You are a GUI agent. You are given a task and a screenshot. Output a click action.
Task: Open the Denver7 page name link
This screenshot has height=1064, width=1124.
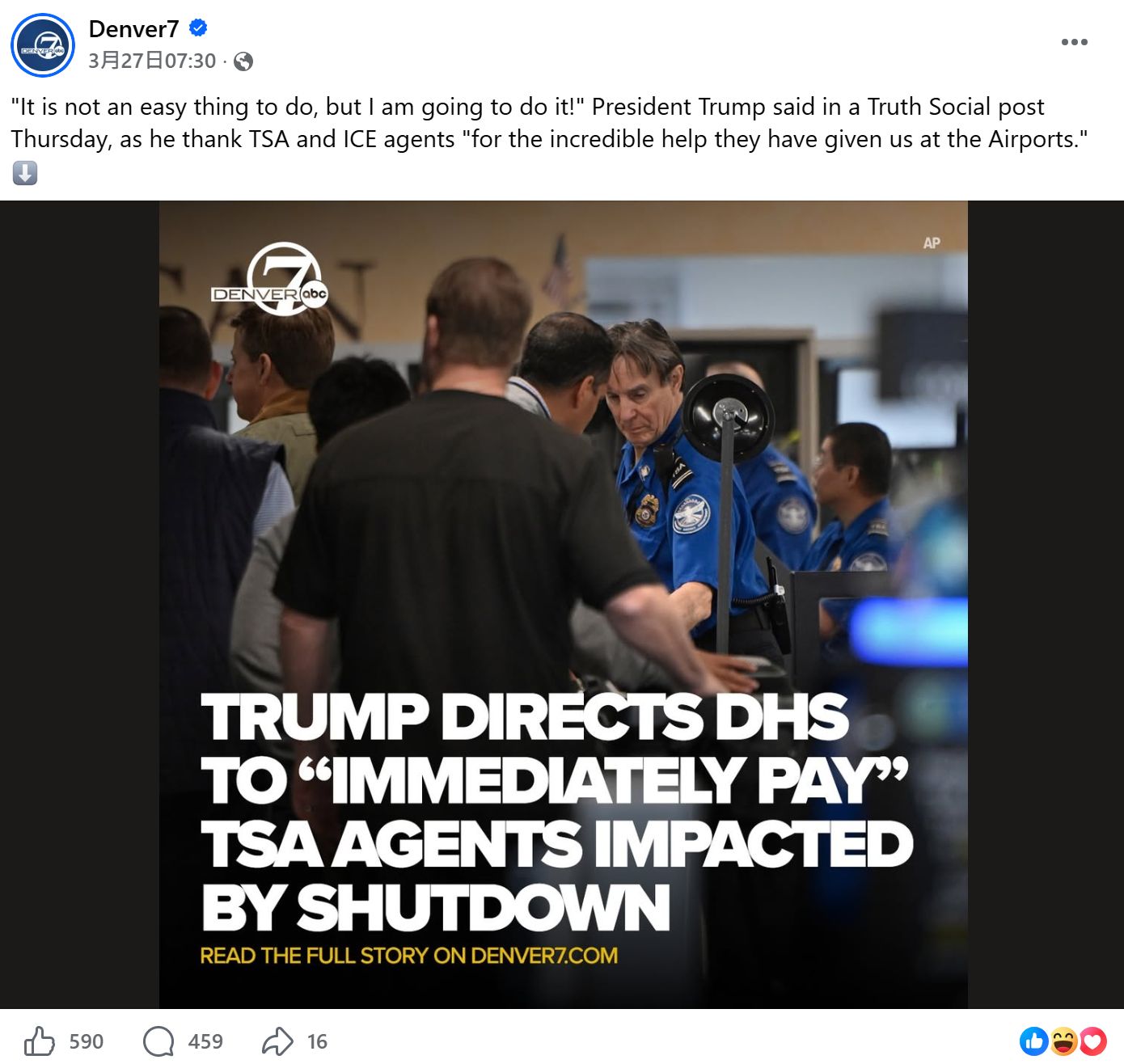(x=133, y=29)
